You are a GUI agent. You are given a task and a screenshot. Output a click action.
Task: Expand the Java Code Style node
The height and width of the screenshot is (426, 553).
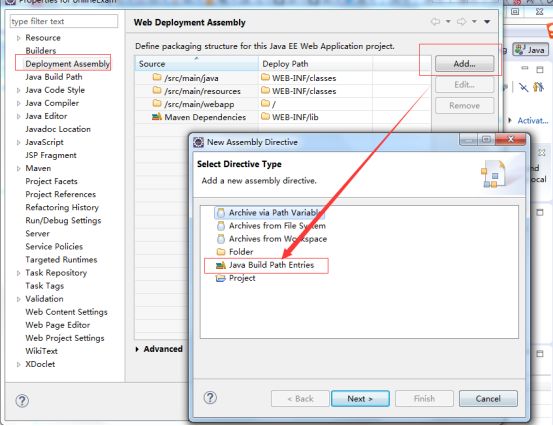(18, 90)
